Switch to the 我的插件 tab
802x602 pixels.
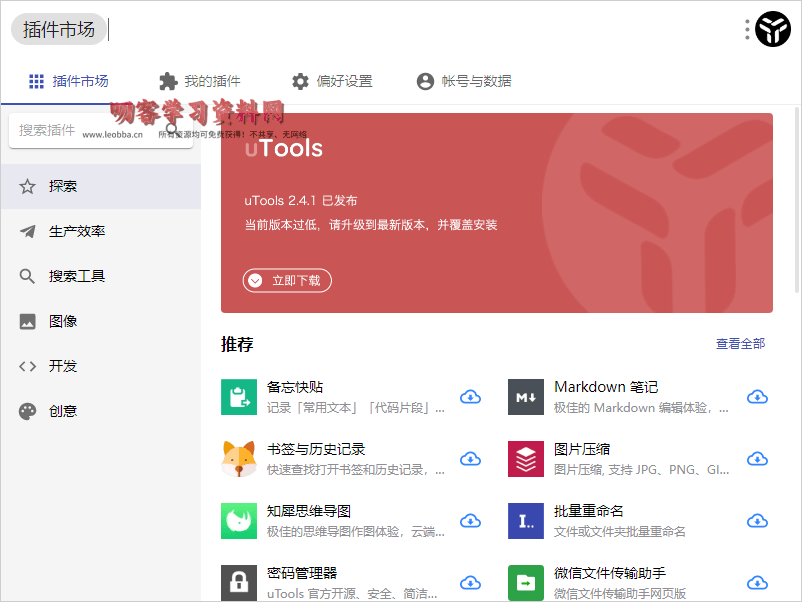click(200, 81)
